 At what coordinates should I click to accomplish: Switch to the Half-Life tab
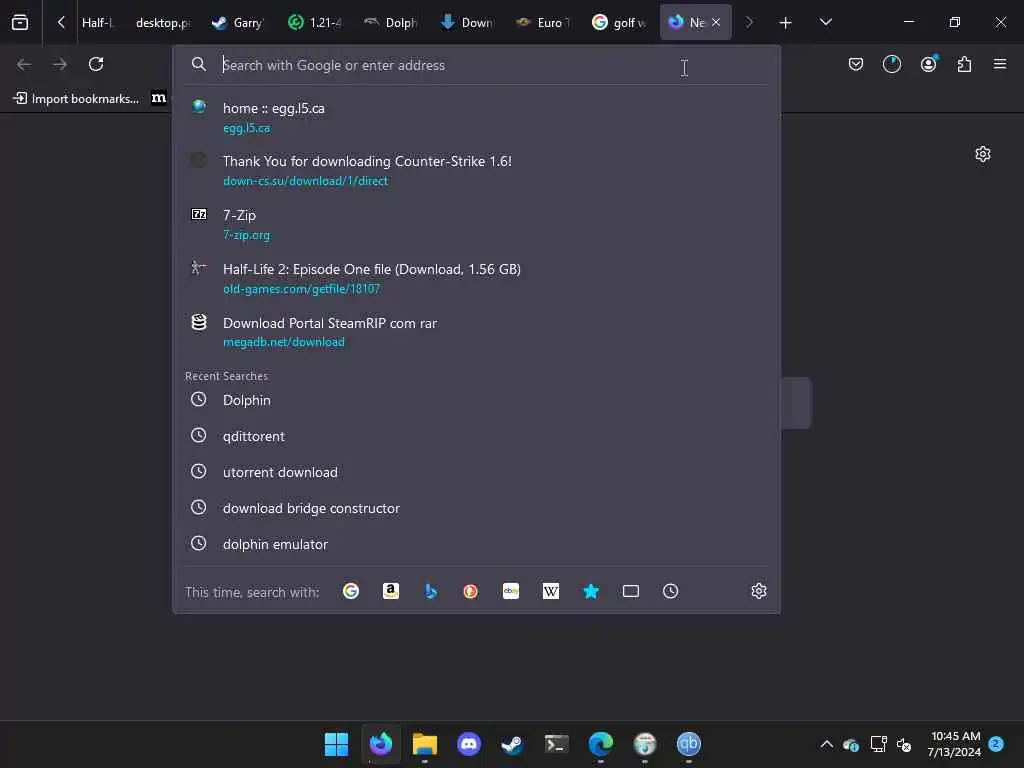[x=97, y=22]
